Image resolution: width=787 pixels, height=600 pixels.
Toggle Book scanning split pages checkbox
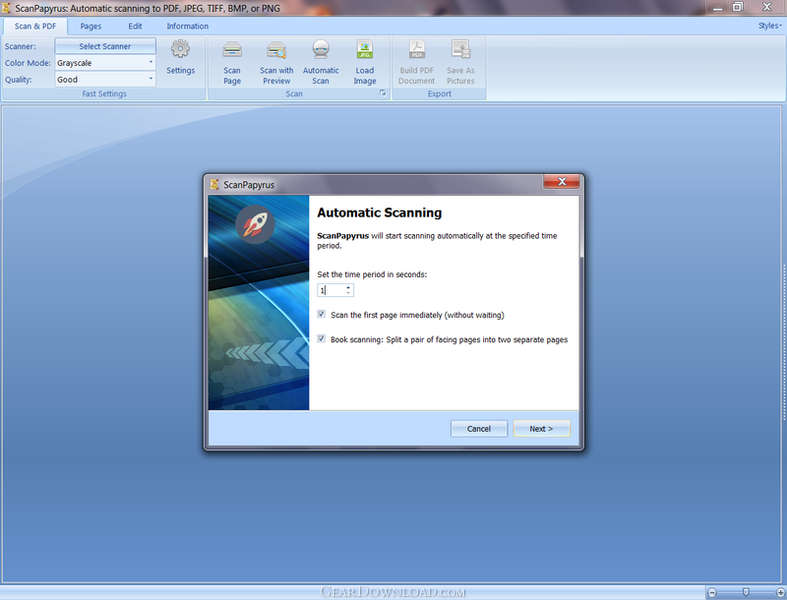click(x=321, y=339)
